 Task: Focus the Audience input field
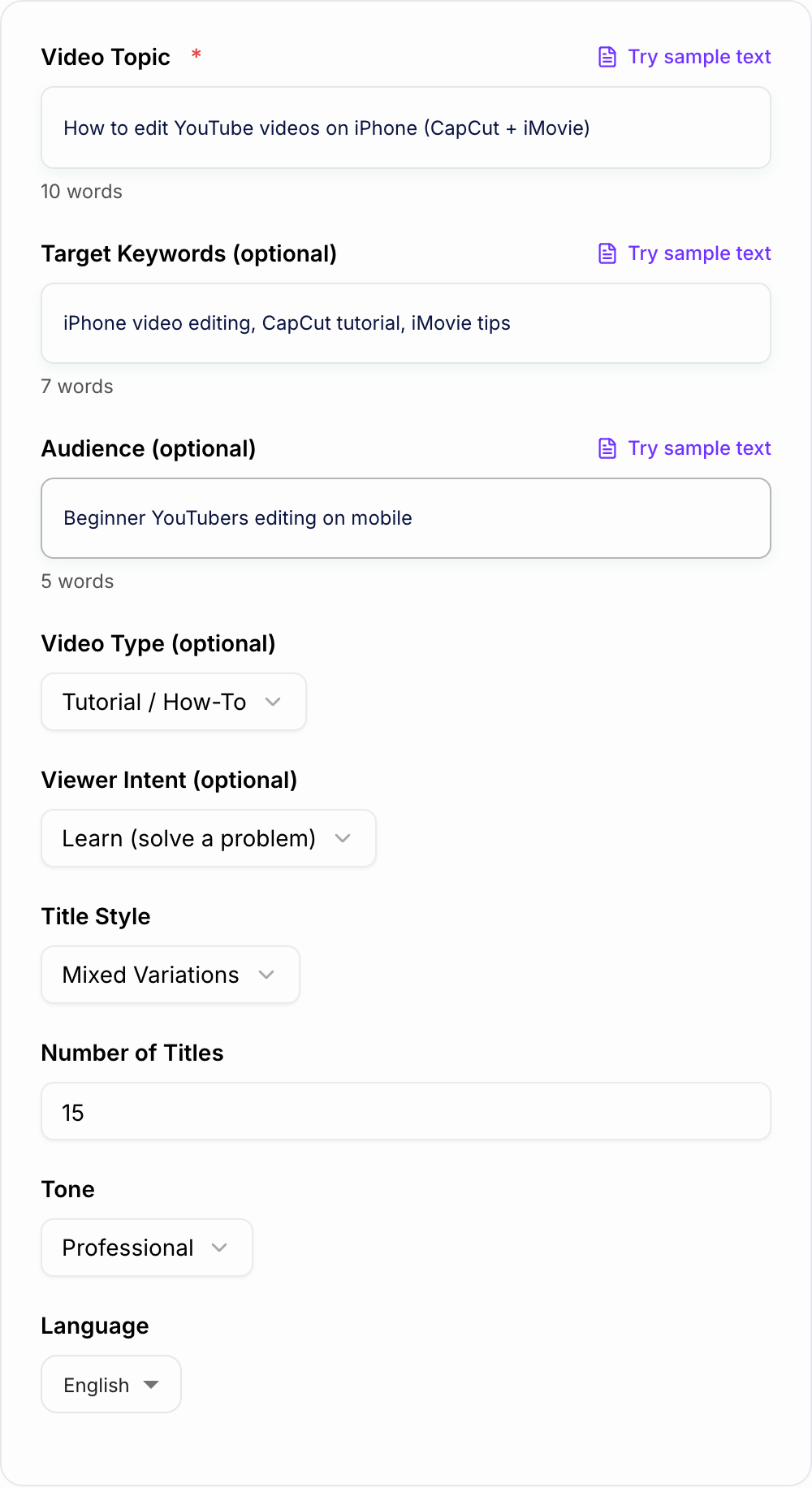(406, 518)
